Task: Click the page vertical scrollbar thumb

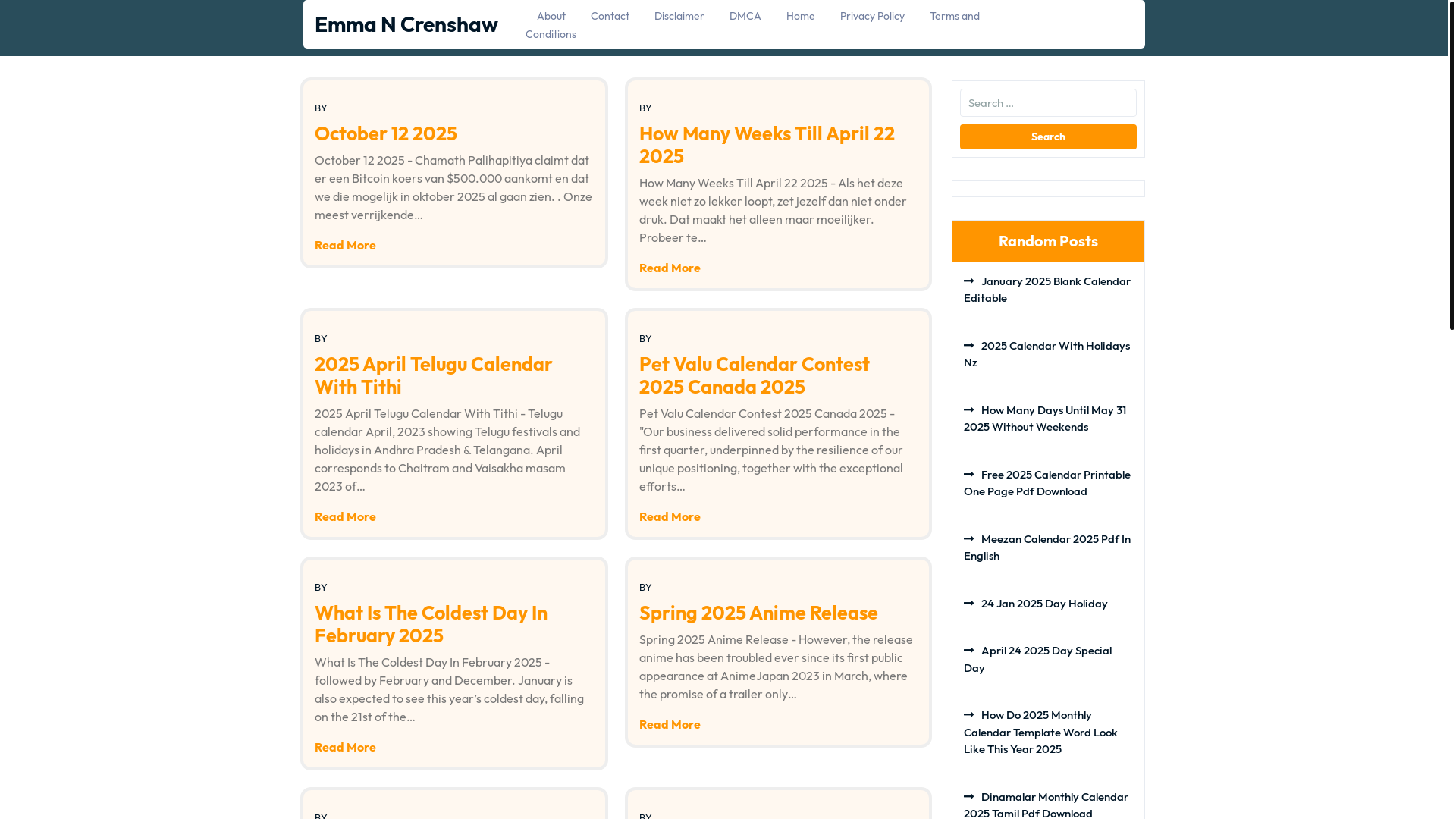Action: click(1451, 165)
